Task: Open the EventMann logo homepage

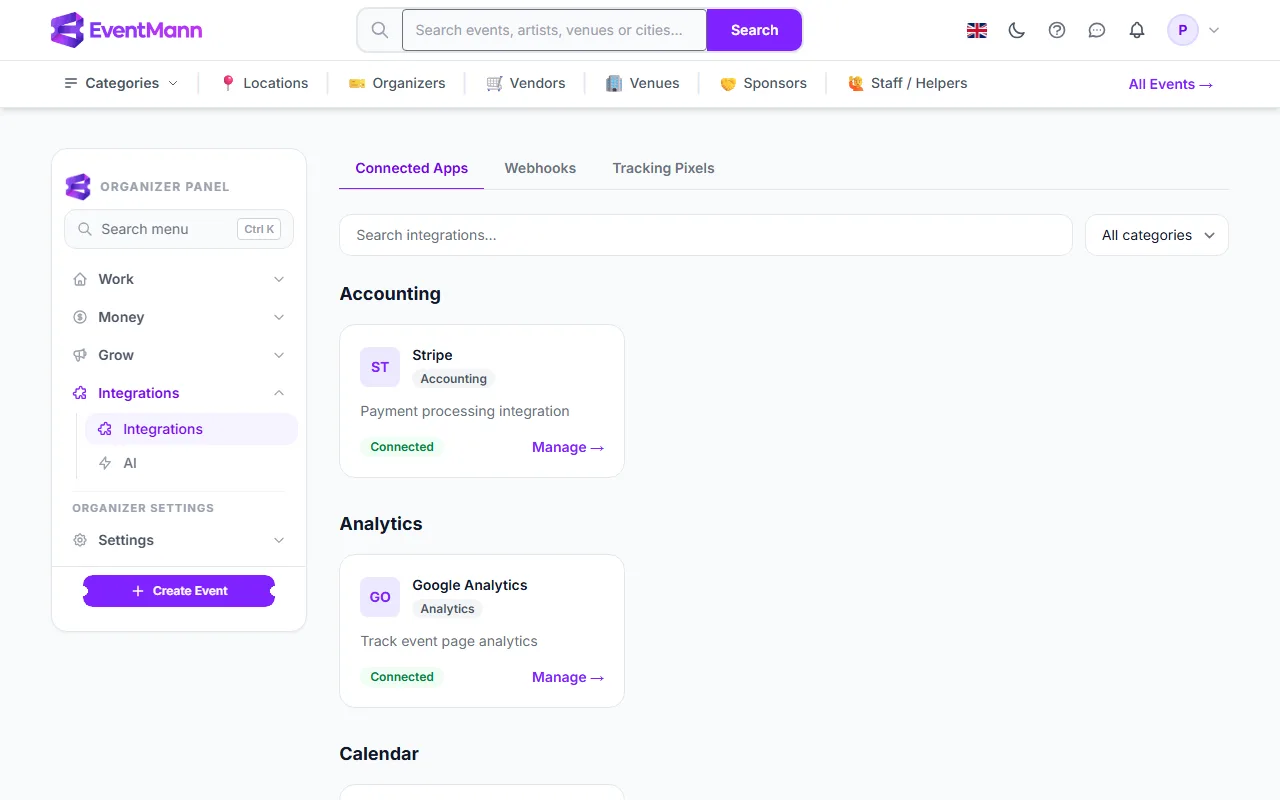Action: [126, 30]
